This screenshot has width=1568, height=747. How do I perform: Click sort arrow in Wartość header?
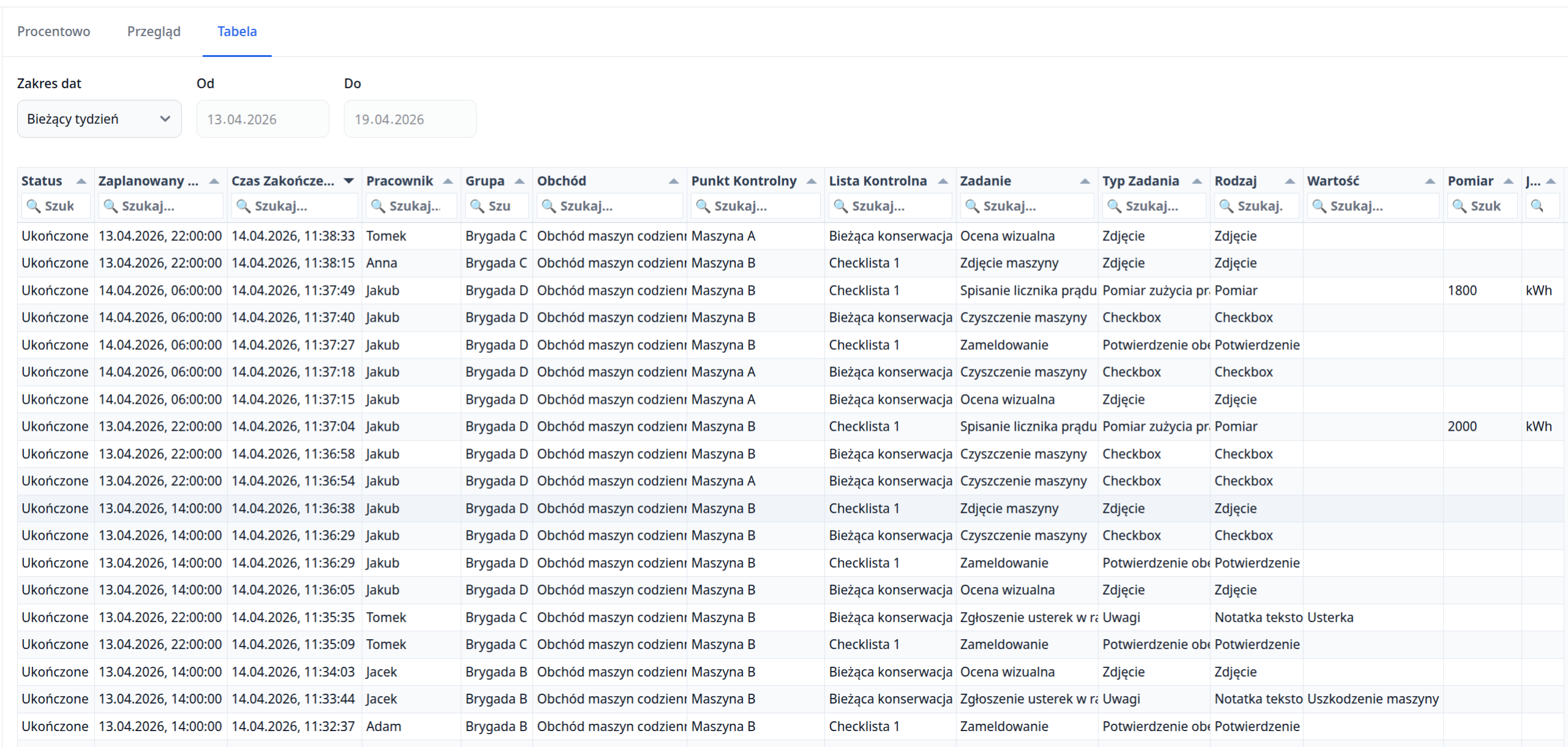[1430, 181]
